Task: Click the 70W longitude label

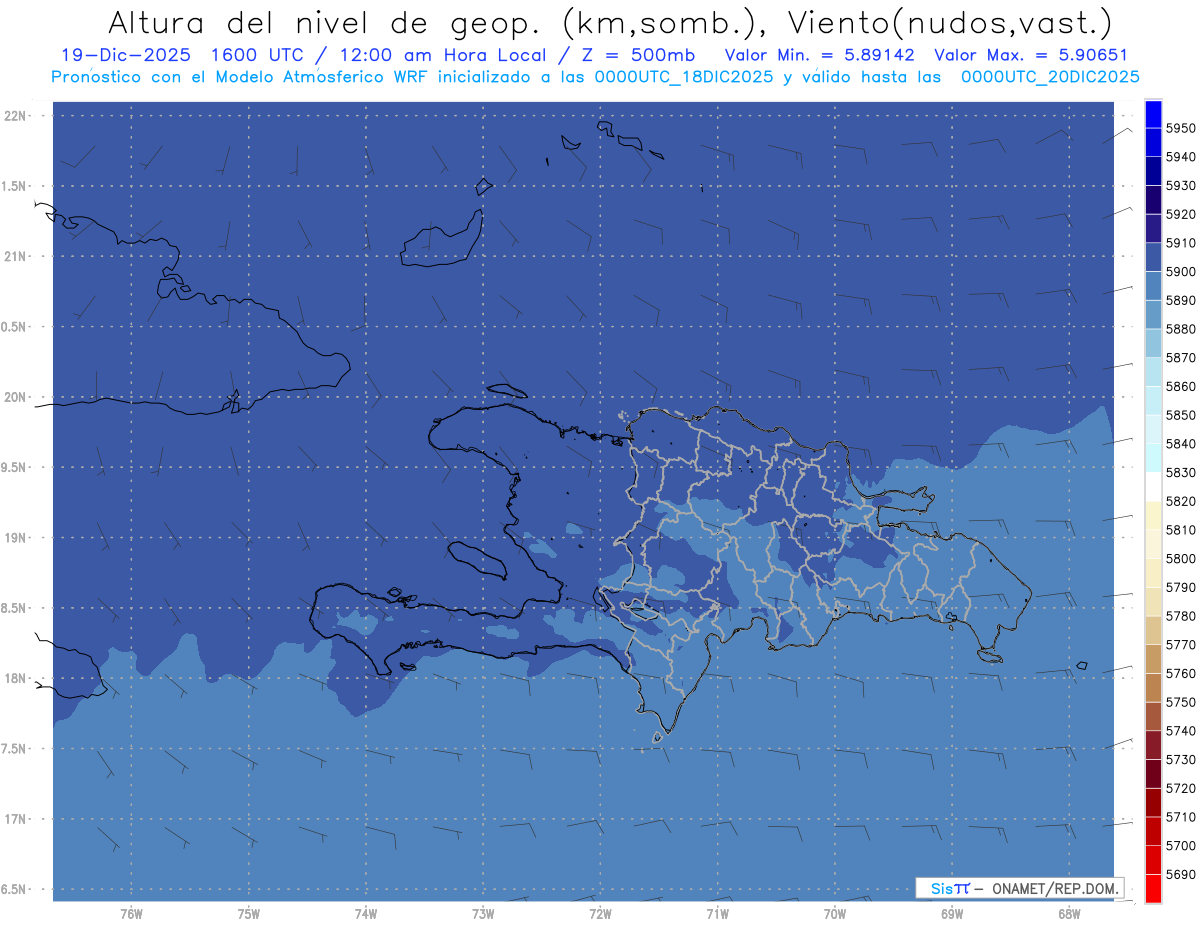Action: point(835,914)
